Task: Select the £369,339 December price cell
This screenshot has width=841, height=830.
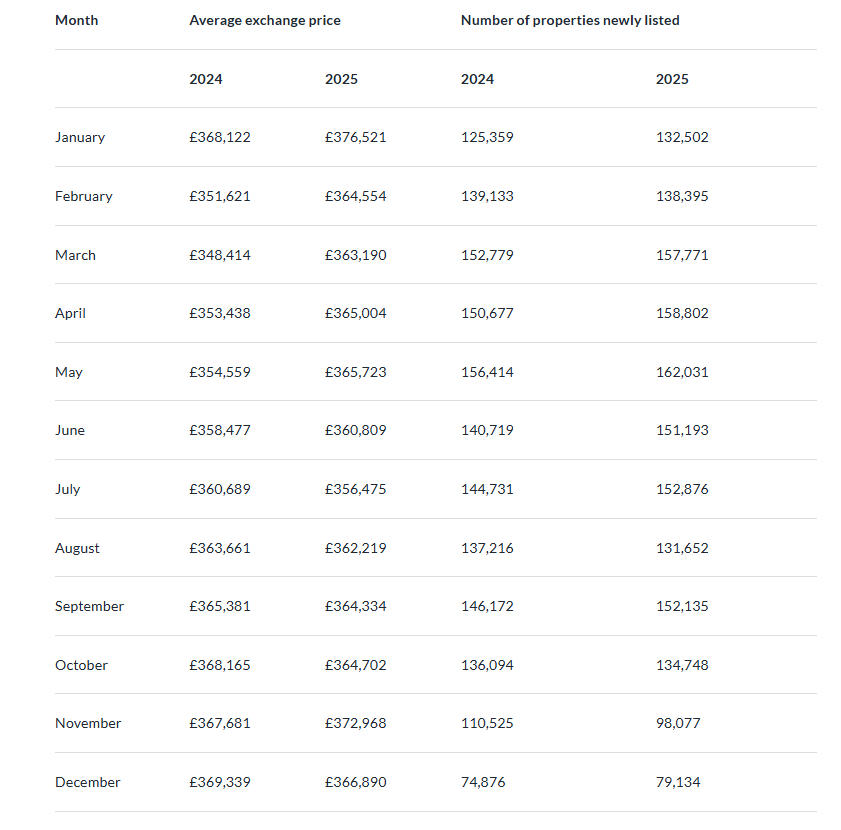Action: pyautogui.click(x=220, y=782)
